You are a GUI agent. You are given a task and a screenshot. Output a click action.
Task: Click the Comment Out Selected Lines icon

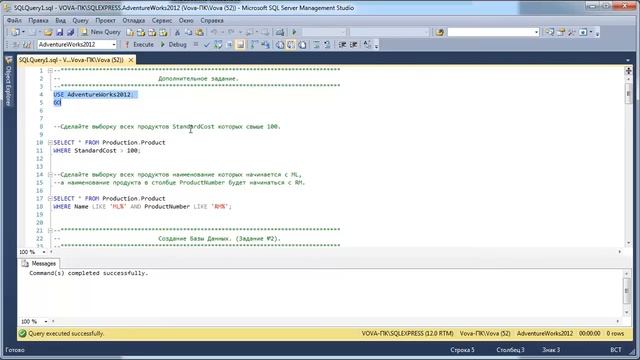pyautogui.click(x=316, y=44)
